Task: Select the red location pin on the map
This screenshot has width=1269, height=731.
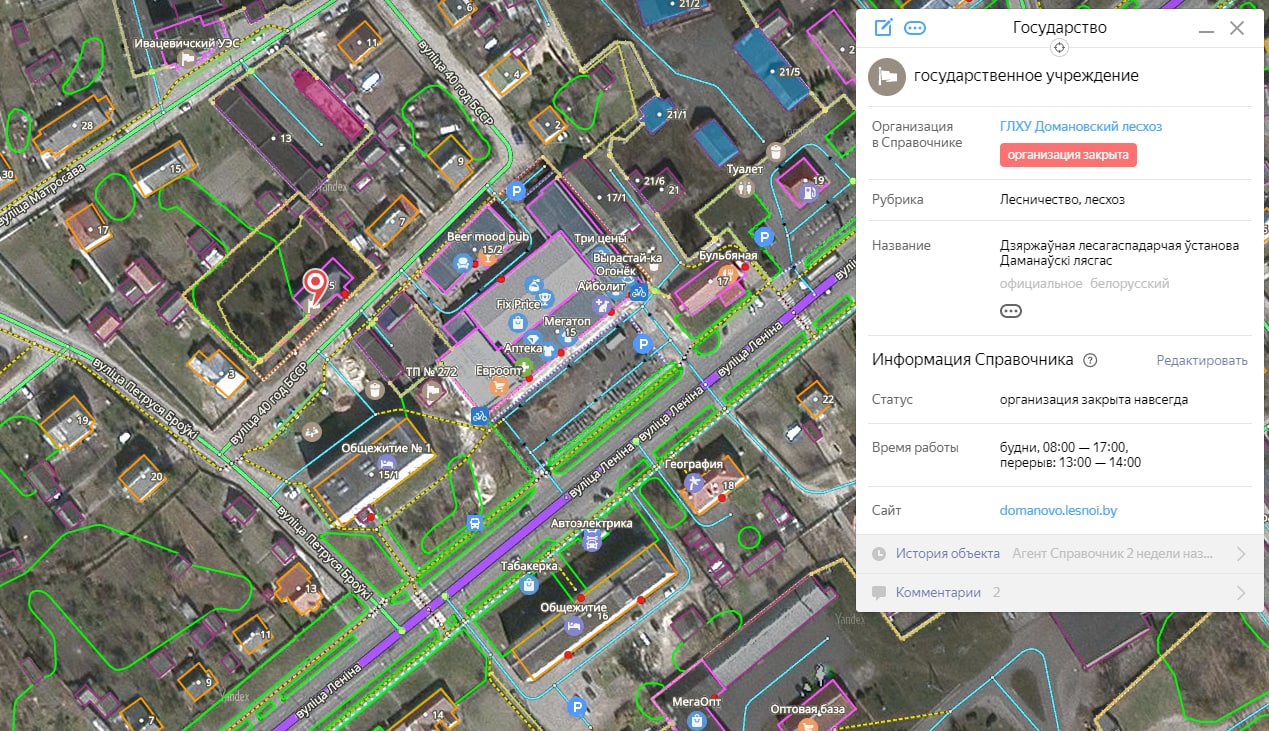Action: pos(316,285)
